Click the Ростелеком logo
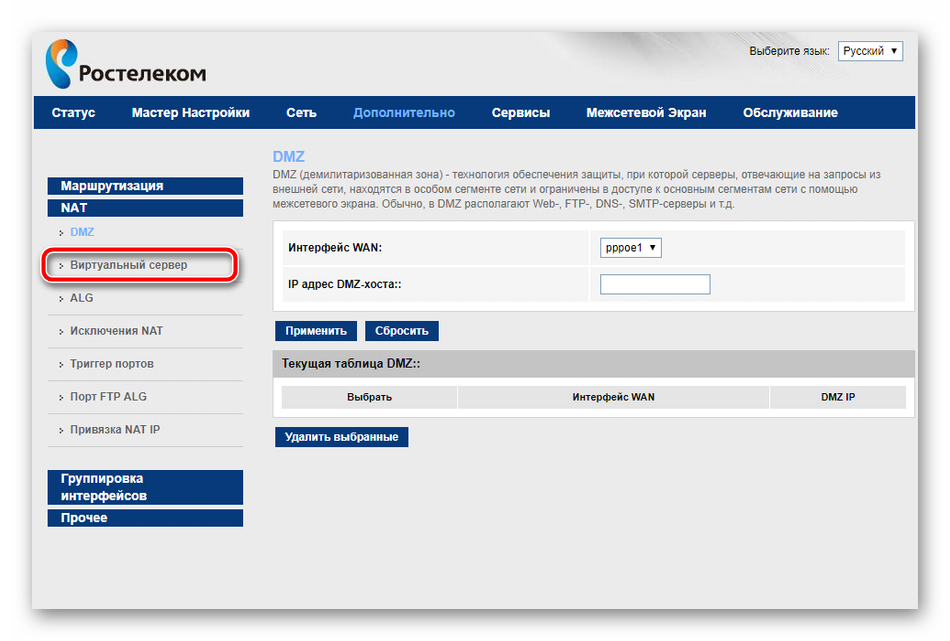The width and height of the screenshot is (950, 641). pos(125,64)
